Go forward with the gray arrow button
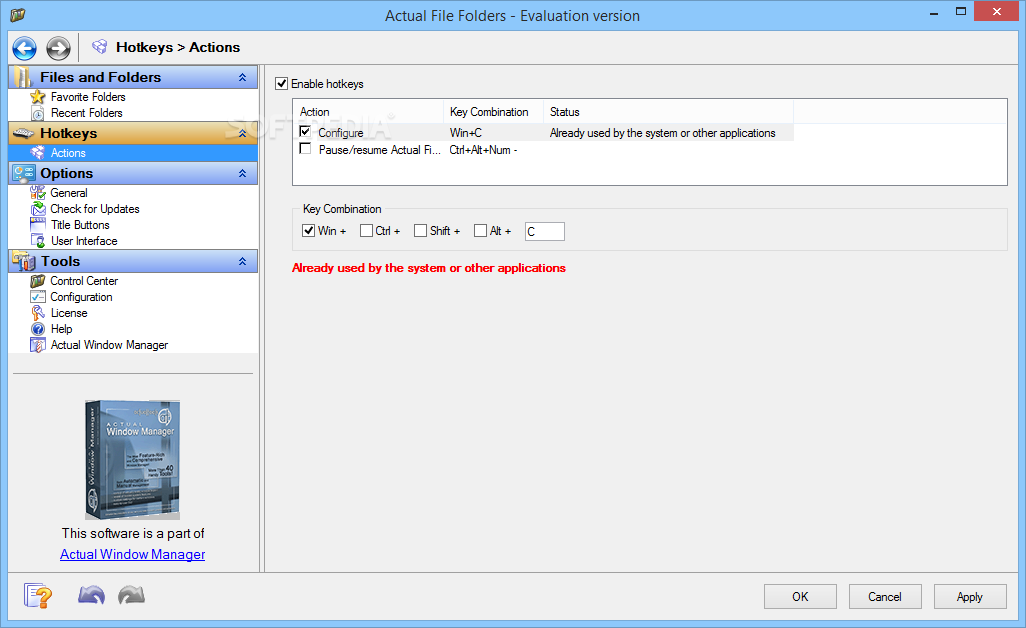This screenshot has height=628, width=1026. (x=58, y=48)
